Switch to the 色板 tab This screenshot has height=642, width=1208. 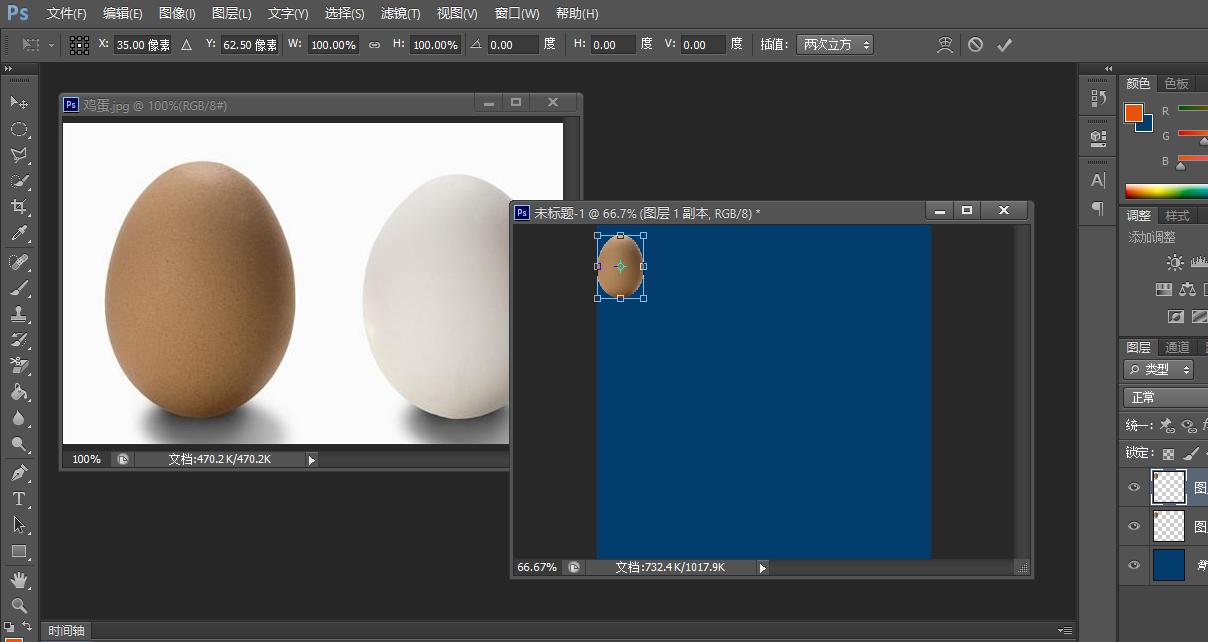pos(1177,84)
